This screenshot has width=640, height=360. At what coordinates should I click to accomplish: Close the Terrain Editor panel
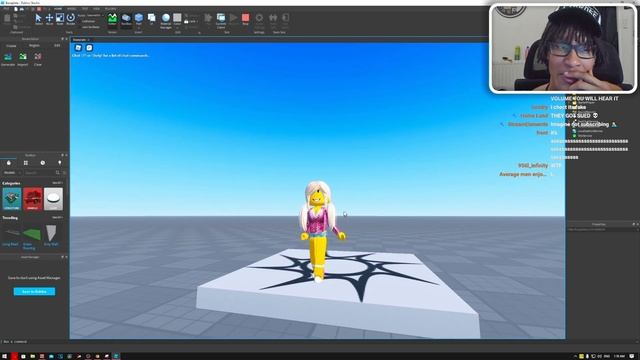click(x=67, y=39)
